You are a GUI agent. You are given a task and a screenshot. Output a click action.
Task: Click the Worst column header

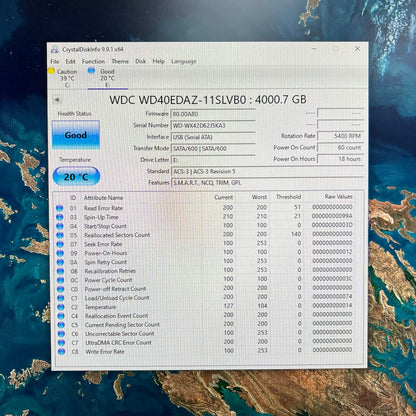(259, 197)
